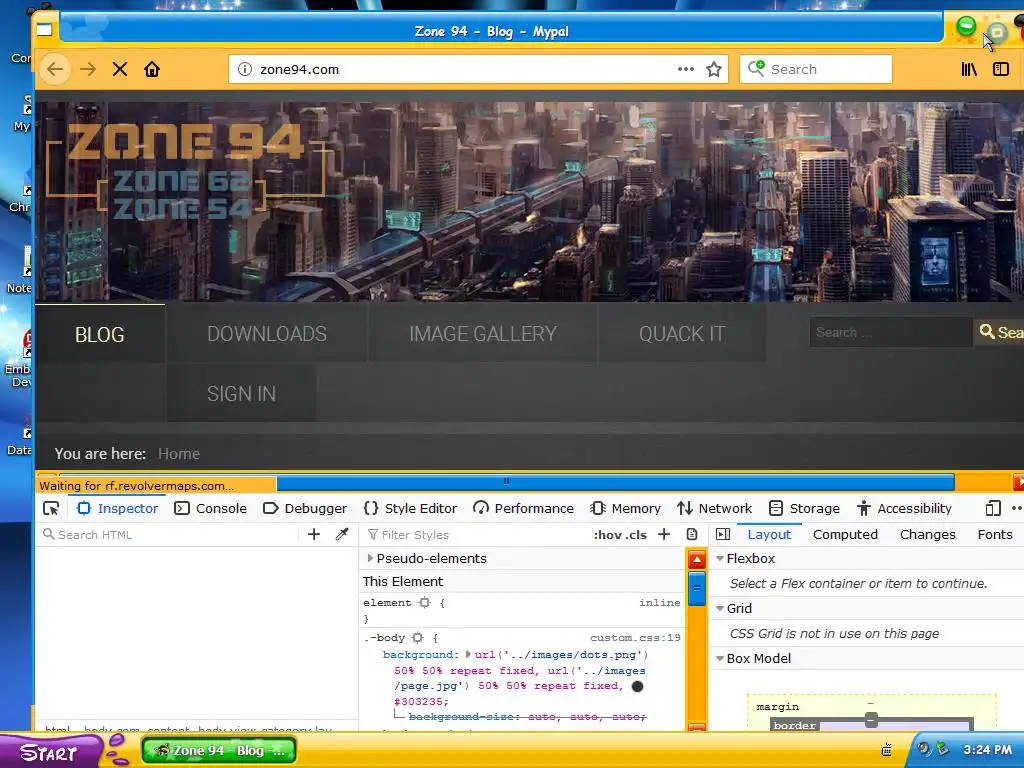Go forward one page
The image size is (1024, 768).
tap(88, 69)
